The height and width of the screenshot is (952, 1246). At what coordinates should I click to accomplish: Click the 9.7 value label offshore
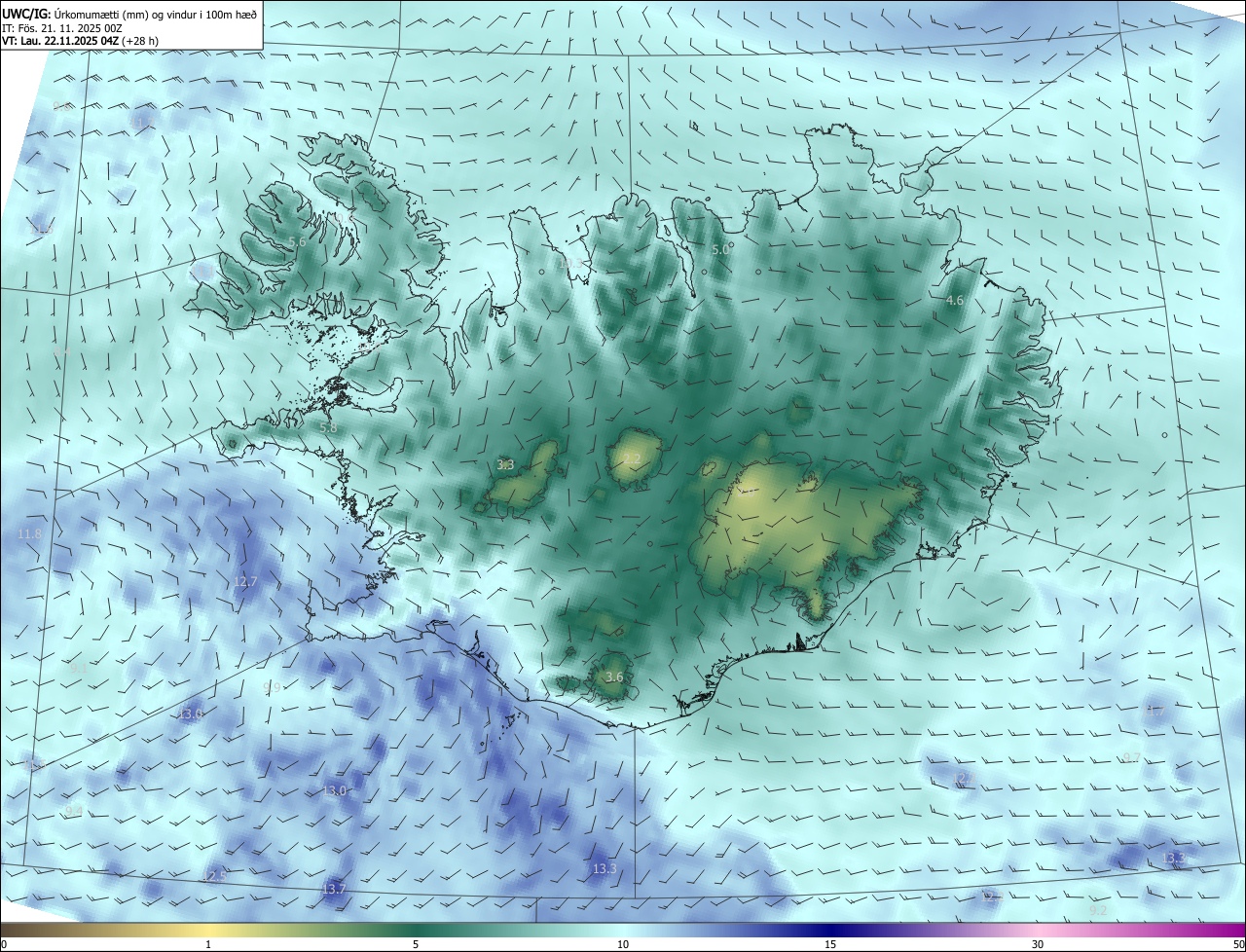[1131, 758]
